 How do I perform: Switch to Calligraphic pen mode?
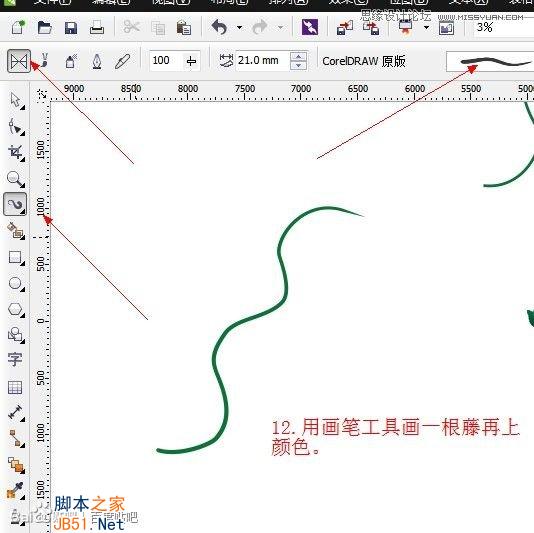pos(97,62)
